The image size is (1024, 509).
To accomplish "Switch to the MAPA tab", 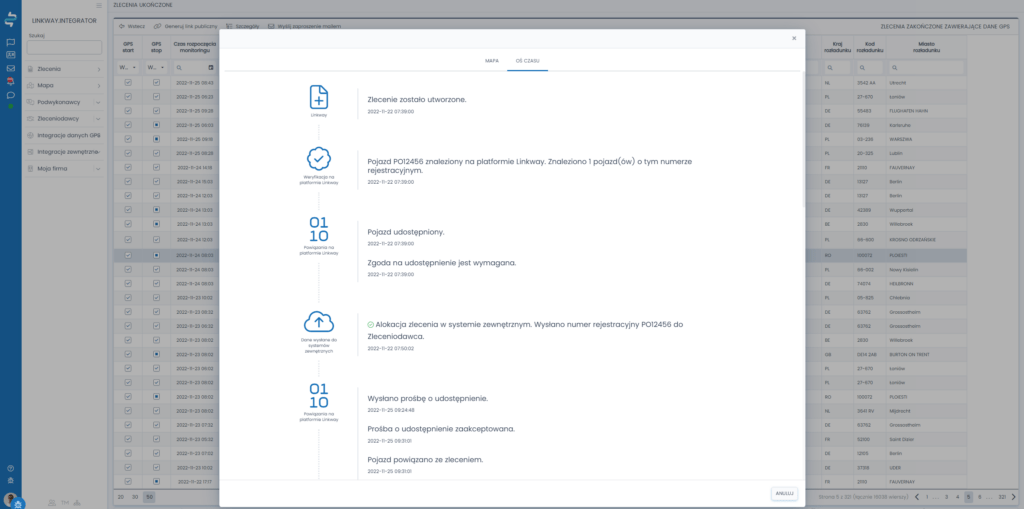I will pos(492,61).
